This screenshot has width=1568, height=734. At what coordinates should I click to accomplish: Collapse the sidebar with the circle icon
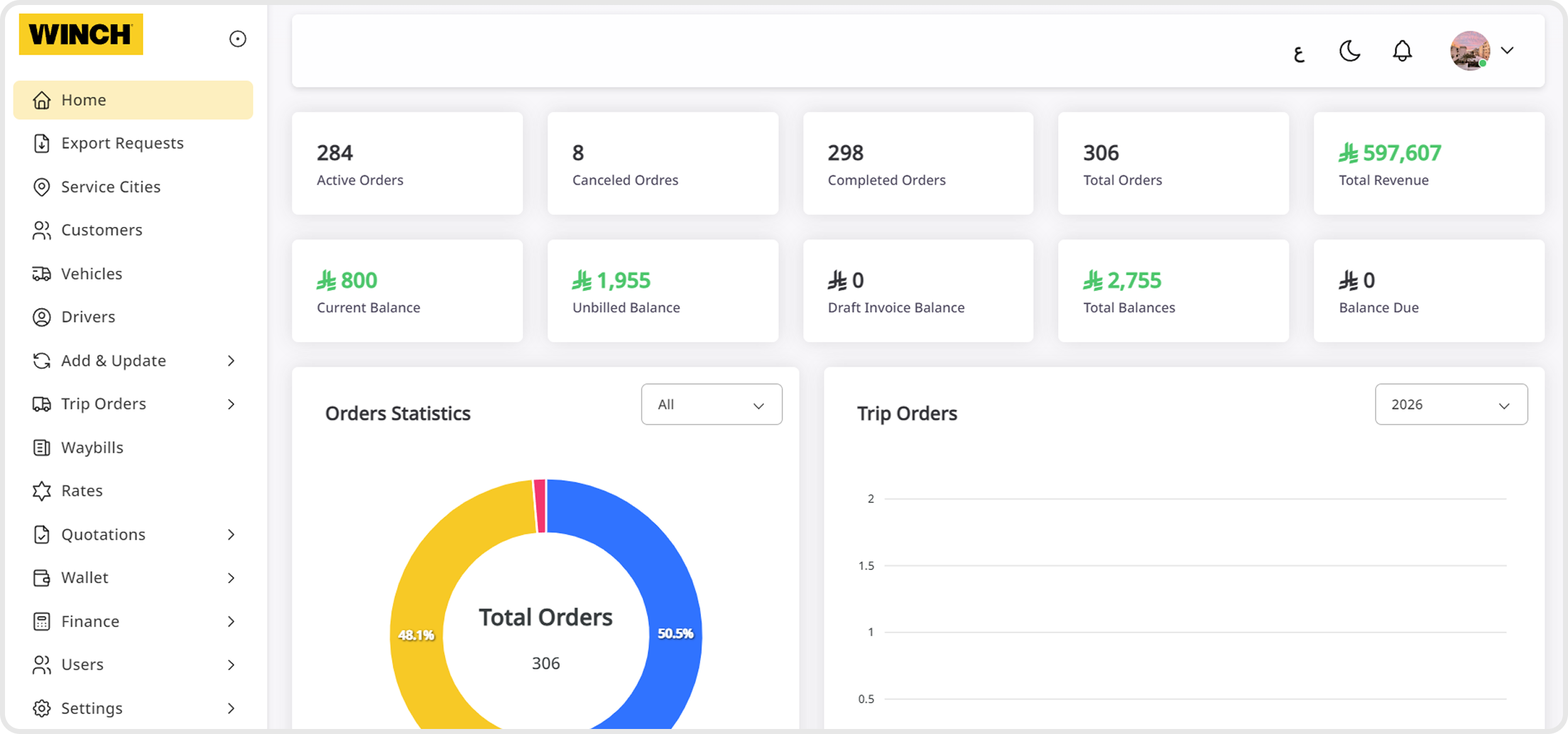[x=237, y=38]
